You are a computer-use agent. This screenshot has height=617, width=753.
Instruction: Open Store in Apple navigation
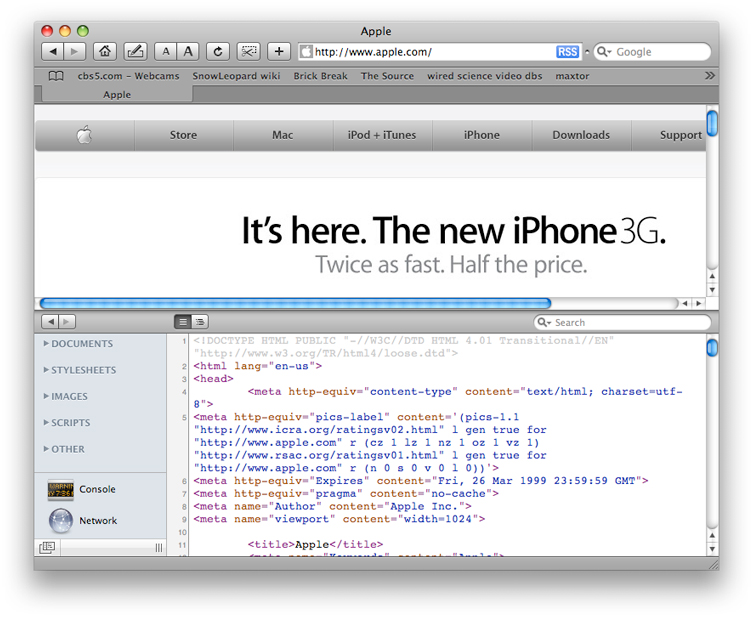click(x=183, y=135)
